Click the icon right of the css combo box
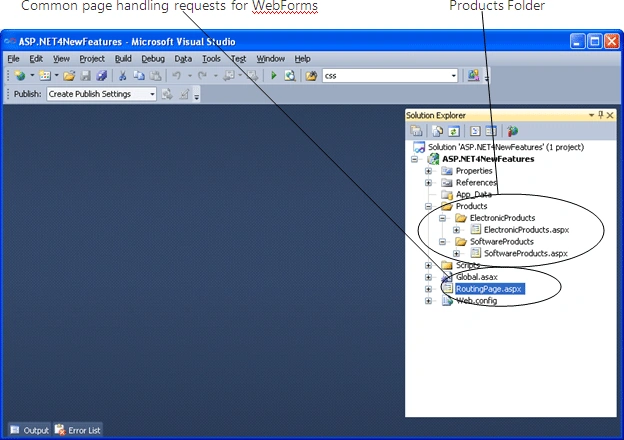The width and height of the screenshot is (624, 440). click(x=473, y=75)
